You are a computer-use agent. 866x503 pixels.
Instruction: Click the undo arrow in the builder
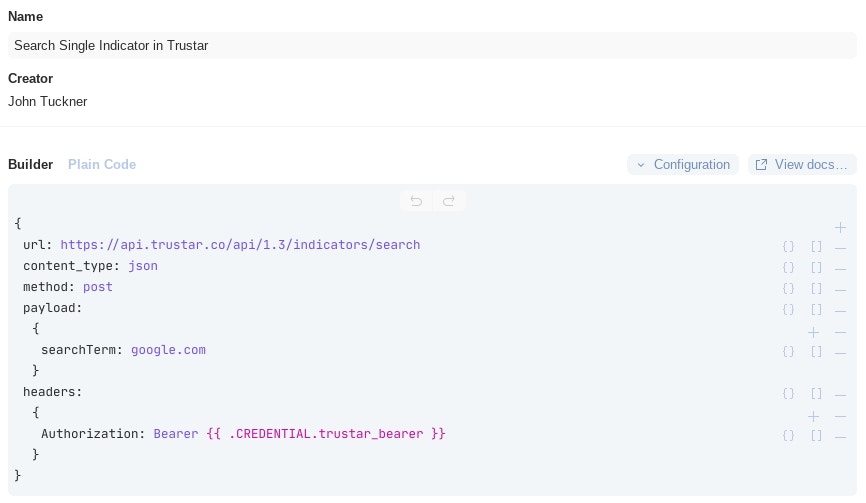(x=416, y=201)
